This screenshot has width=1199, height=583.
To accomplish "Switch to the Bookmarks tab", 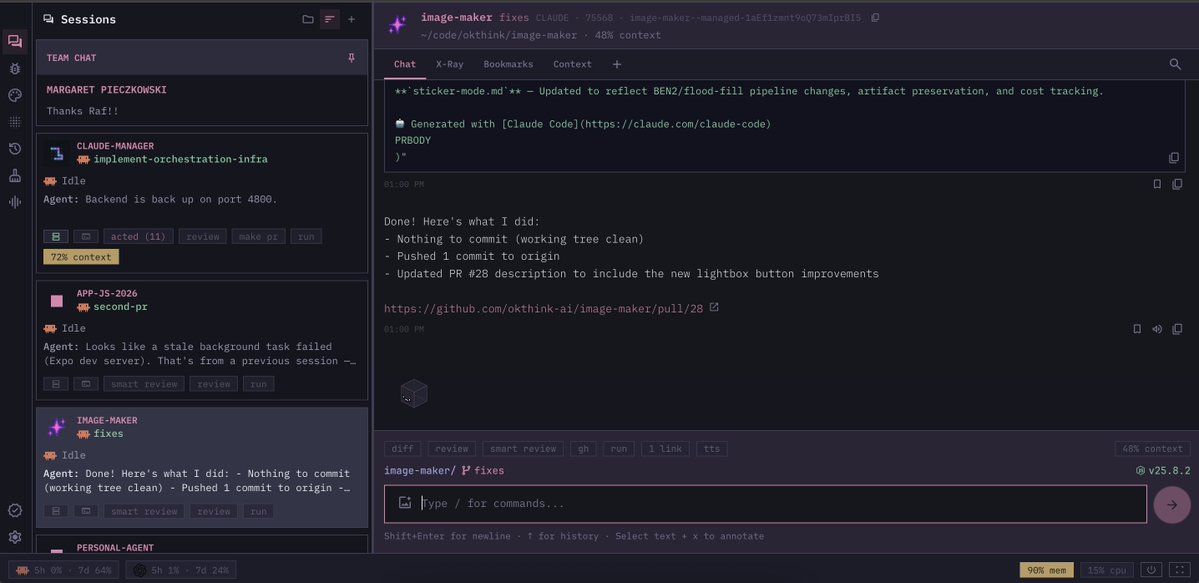I will click(508, 64).
